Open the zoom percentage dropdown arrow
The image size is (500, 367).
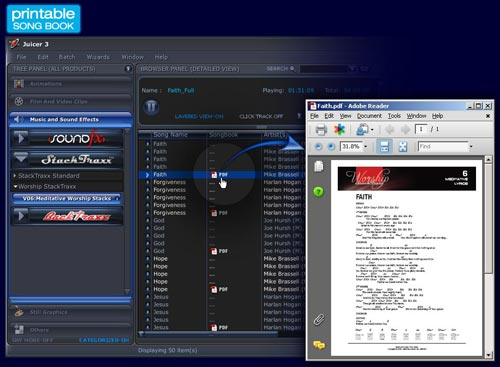(x=366, y=146)
